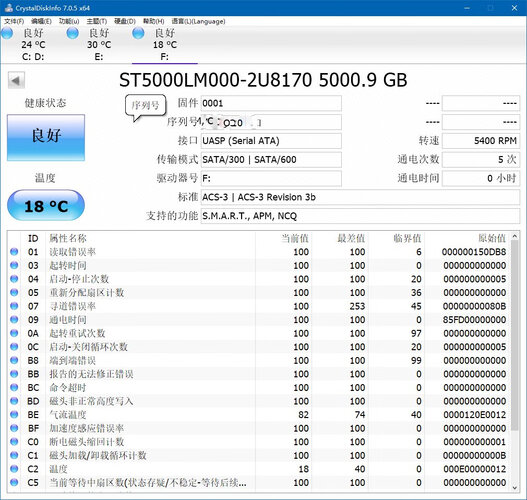Select the C: D: drive status orb
Screen dimensions: 527x500
point(7,33)
